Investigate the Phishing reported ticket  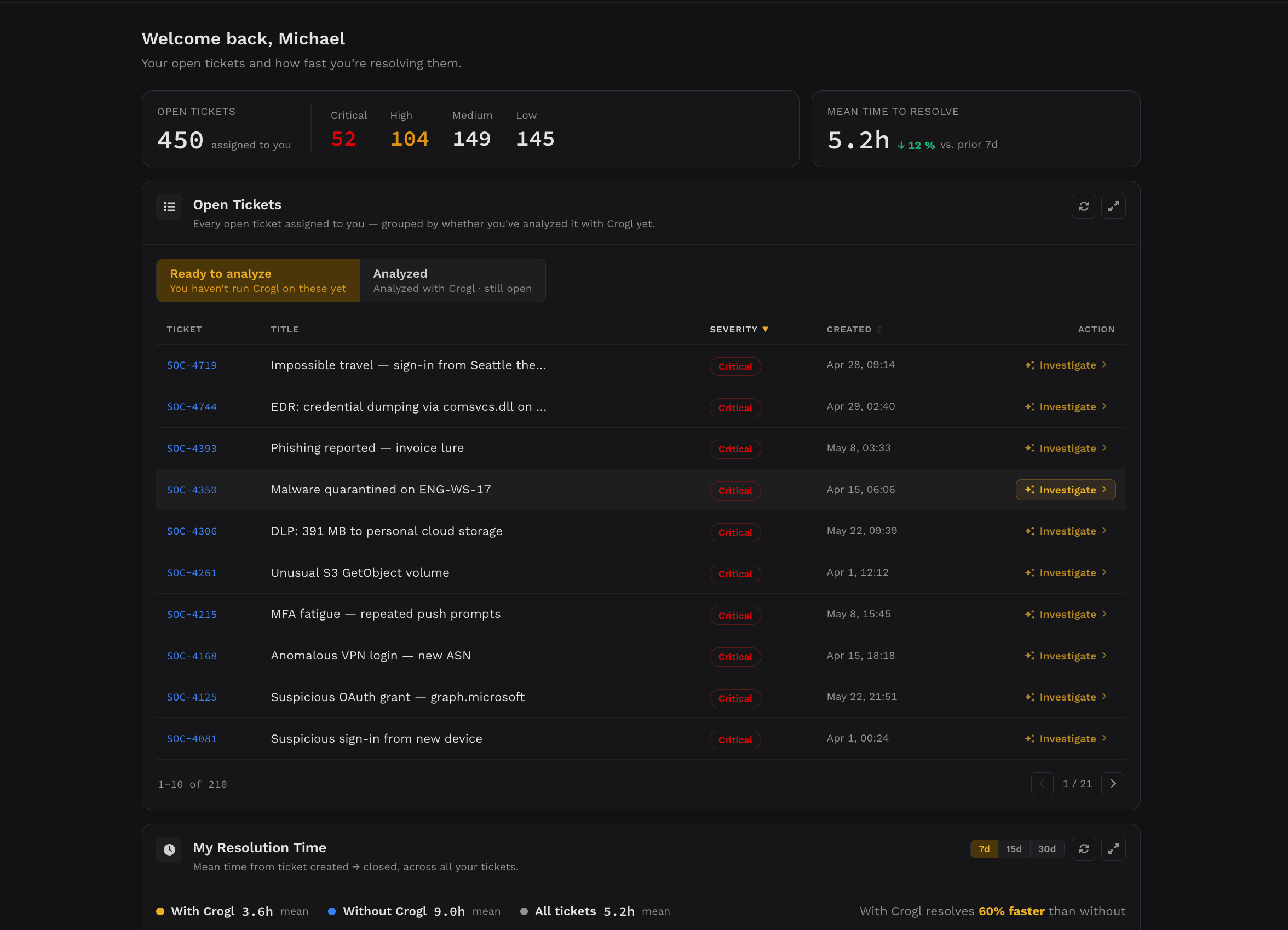pyautogui.click(x=1065, y=448)
